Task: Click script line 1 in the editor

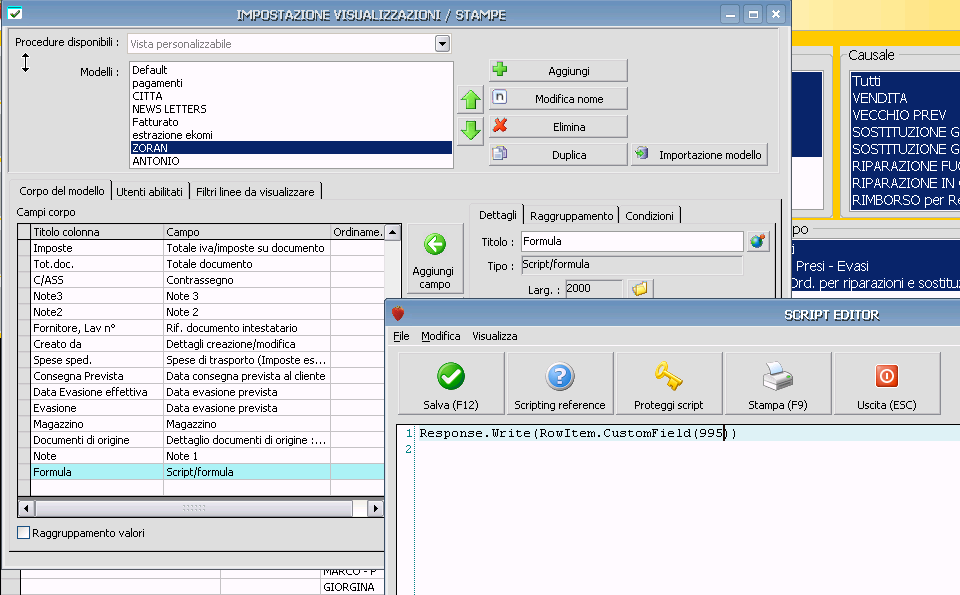Action: coord(686,433)
